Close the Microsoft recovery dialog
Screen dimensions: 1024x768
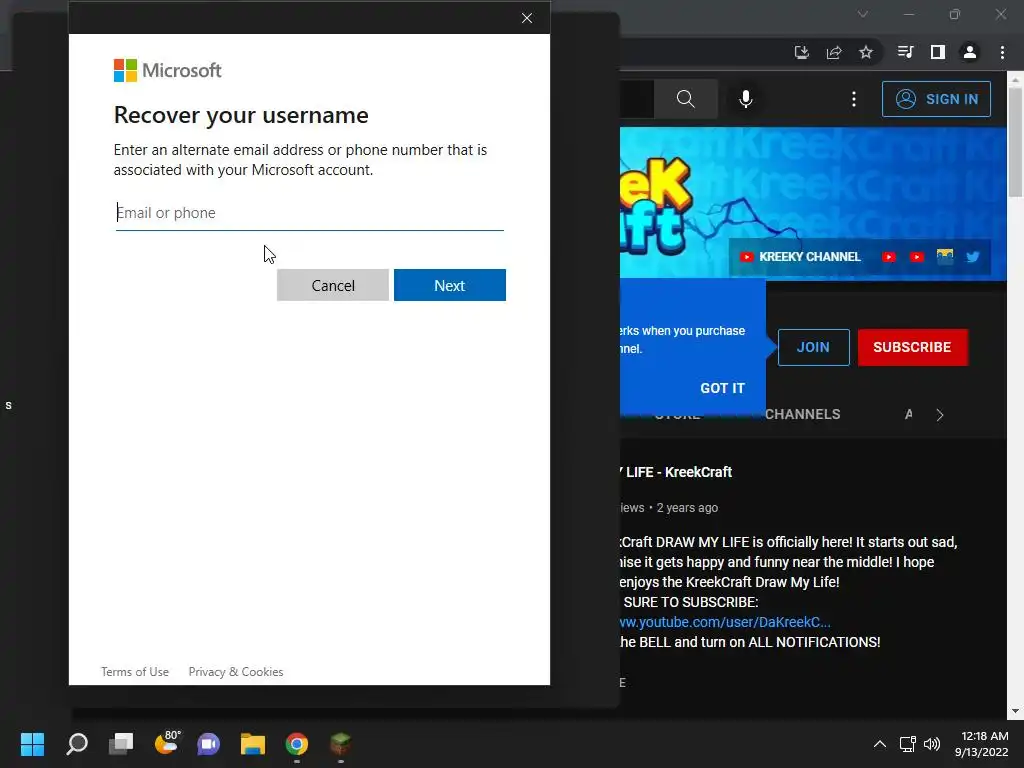[527, 18]
